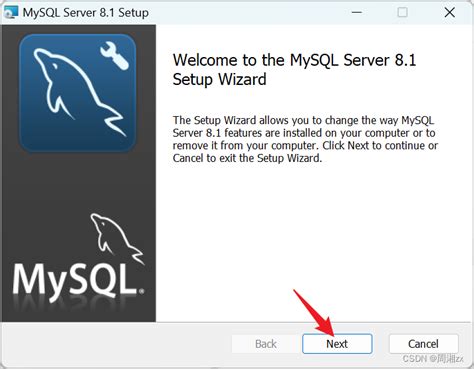Minimize the MySQL Server 8.1 Setup window
474x369 pixels.
point(357,13)
